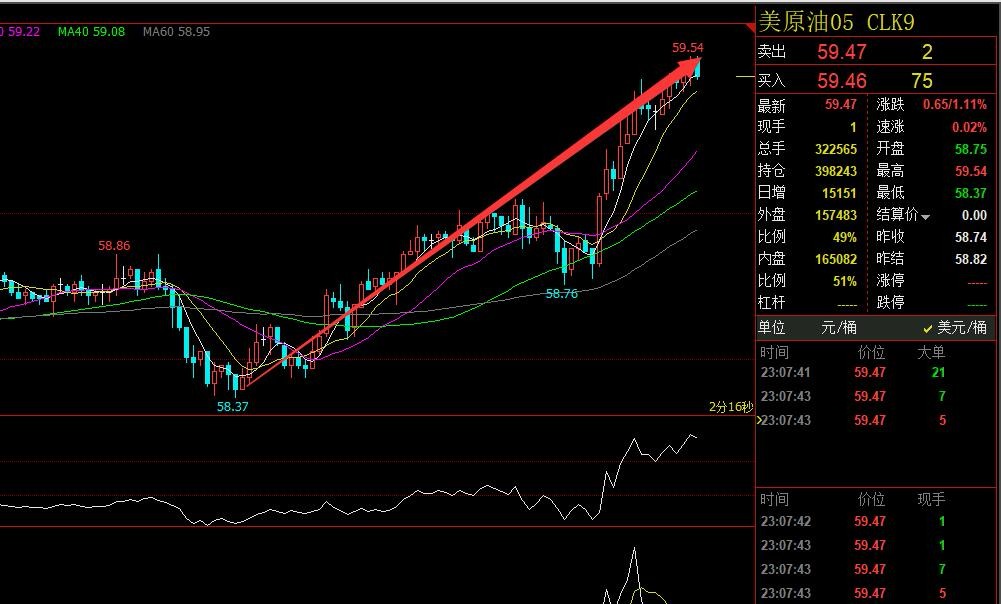Click the 昨收 value 58.74
This screenshot has height=604, width=1001.
(971, 237)
